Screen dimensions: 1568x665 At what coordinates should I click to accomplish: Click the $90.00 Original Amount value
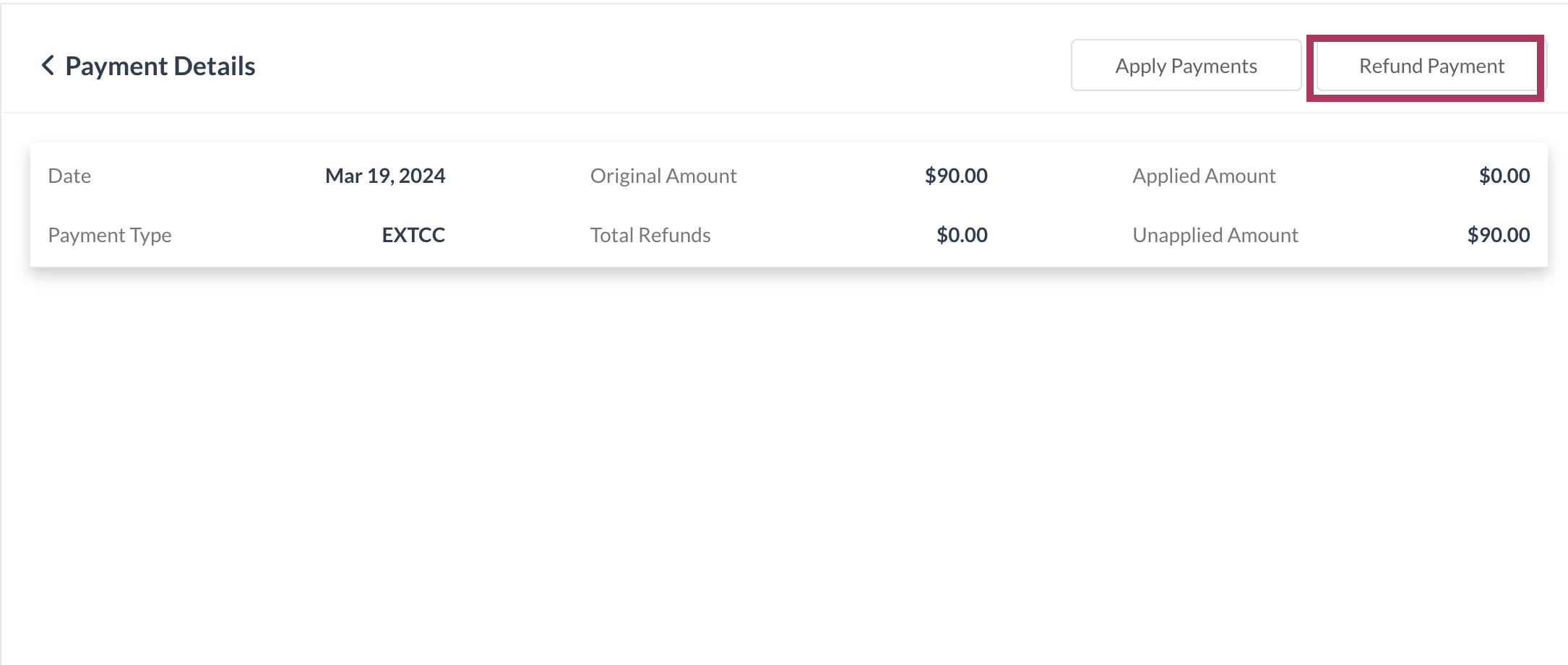pos(955,176)
